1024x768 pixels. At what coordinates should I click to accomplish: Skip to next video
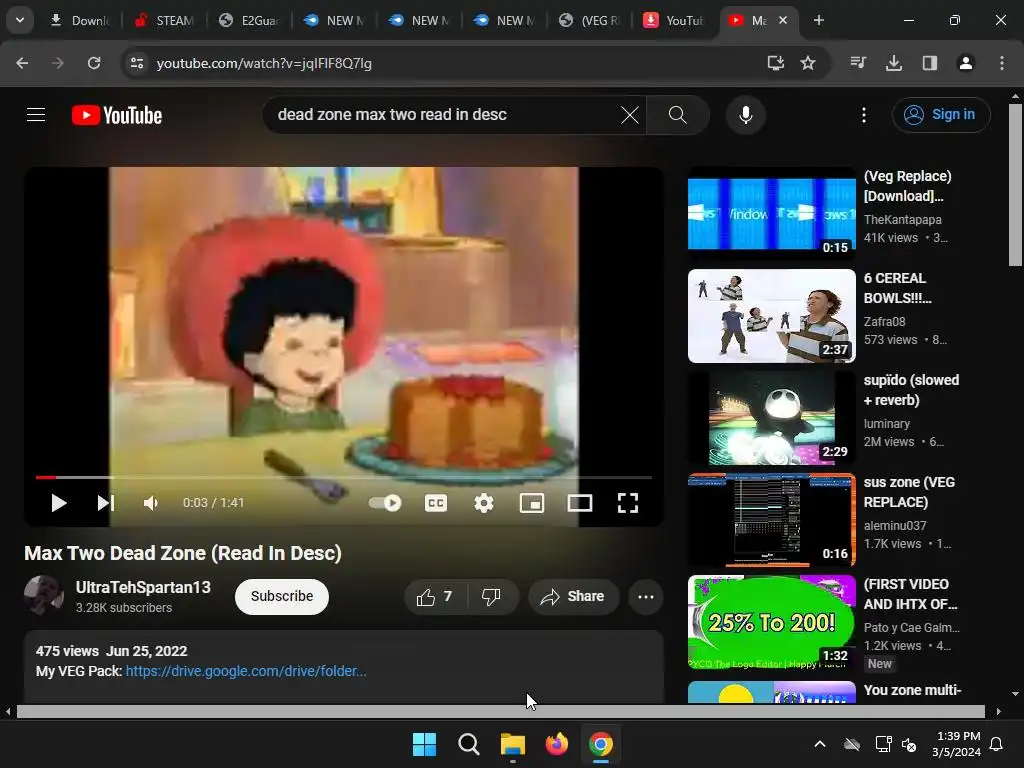(x=105, y=503)
